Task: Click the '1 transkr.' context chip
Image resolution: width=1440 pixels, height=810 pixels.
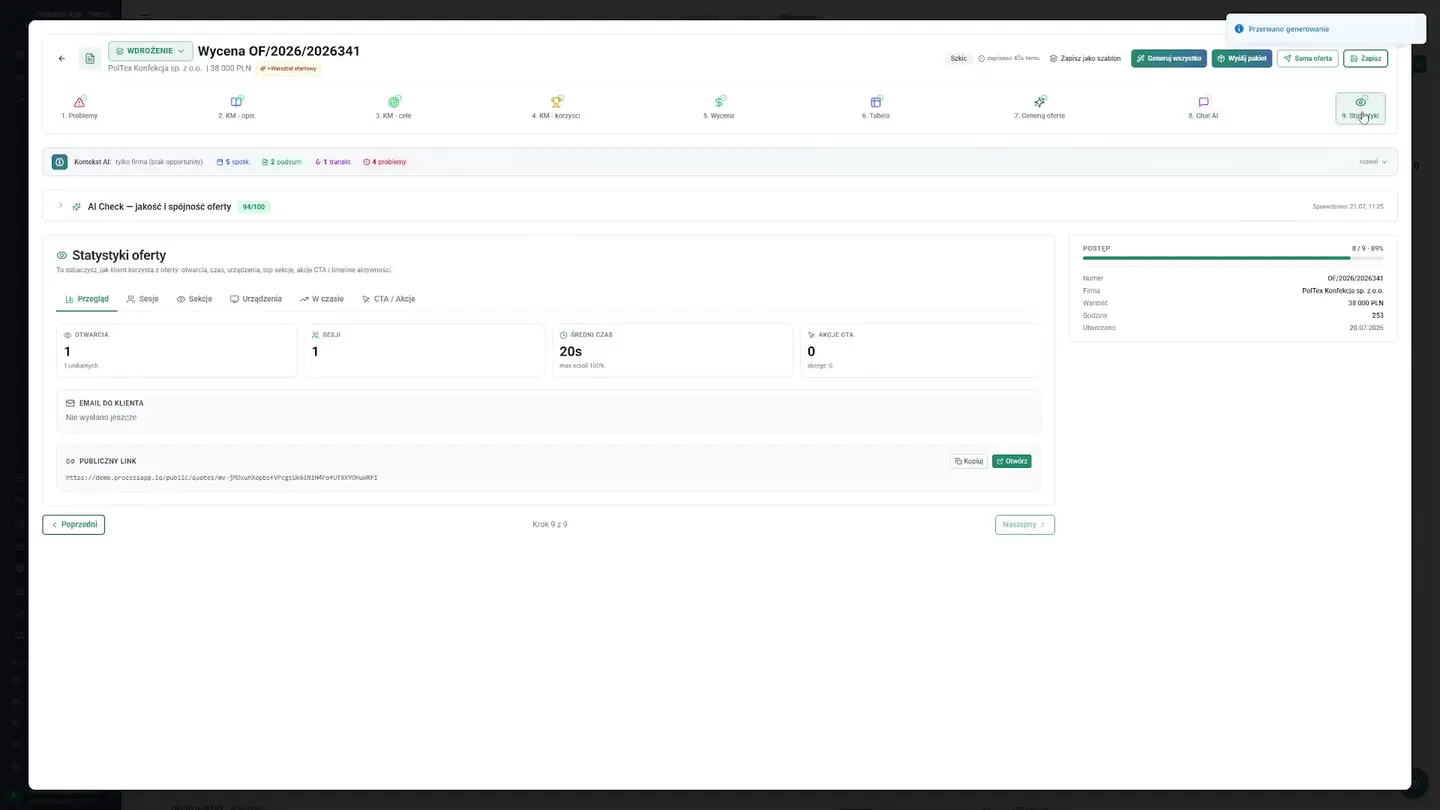Action: coord(333,162)
